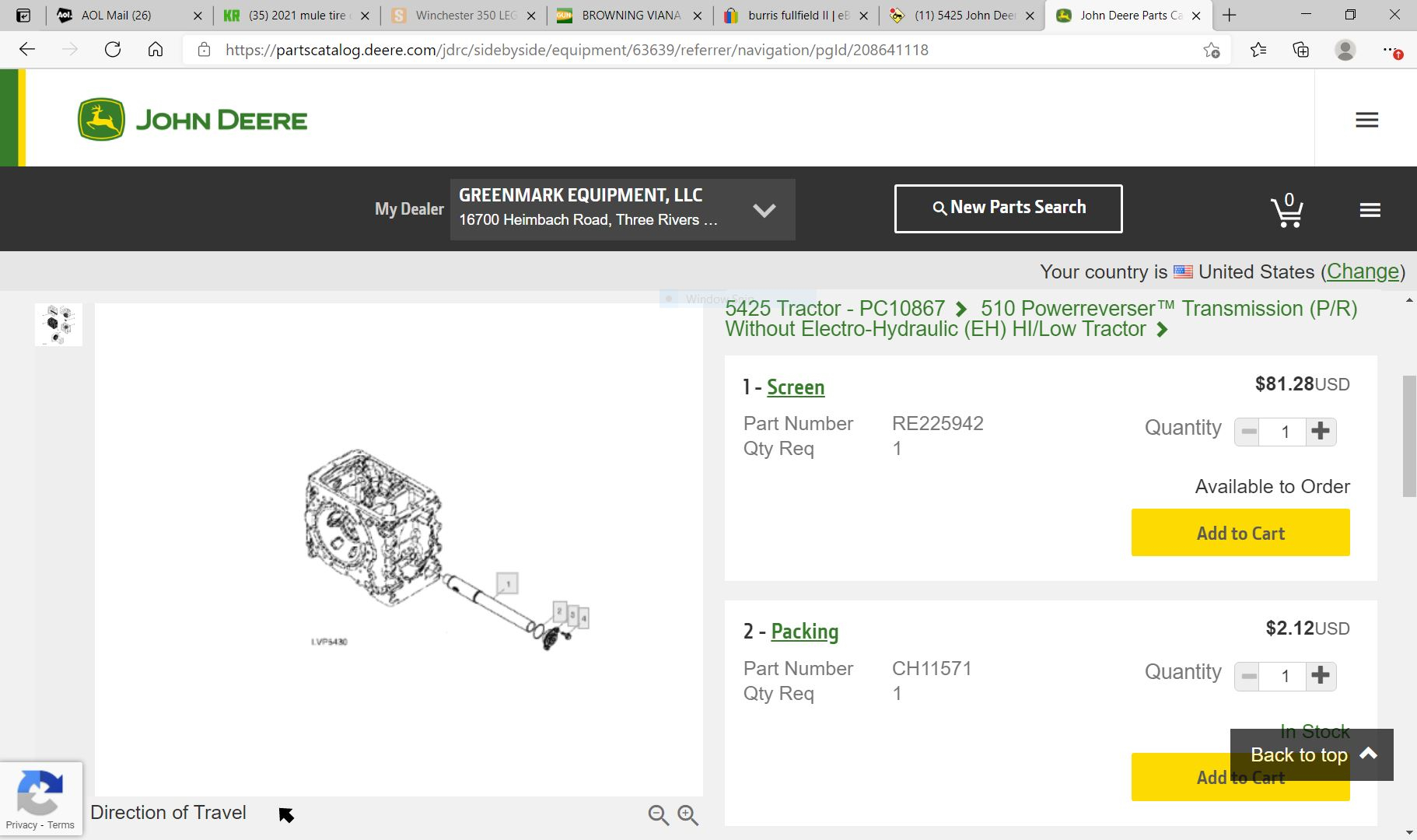Select part number RE225942 text
1417x840 pixels.
pyautogui.click(x=938, y=424)
